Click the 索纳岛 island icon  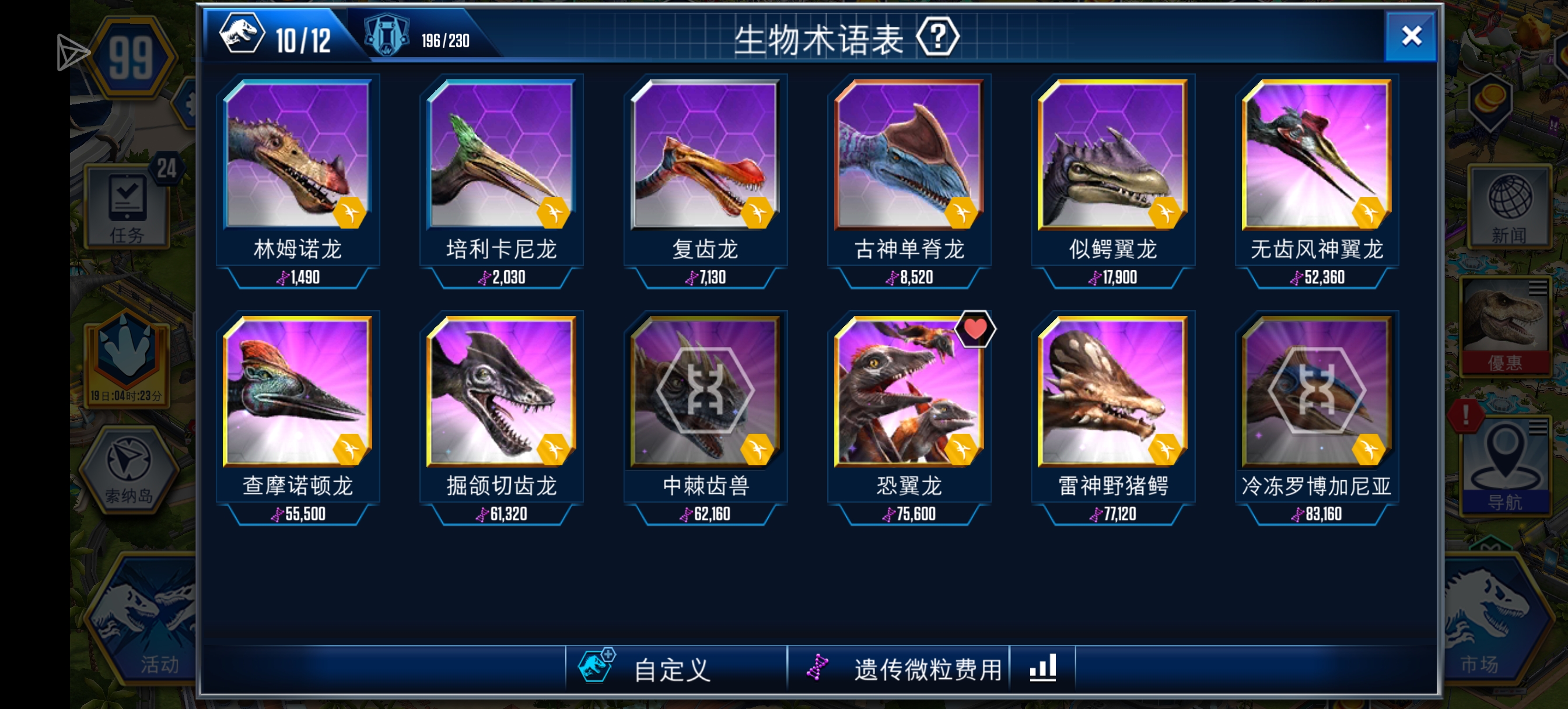pyautogui.click(x=129, y=469)
